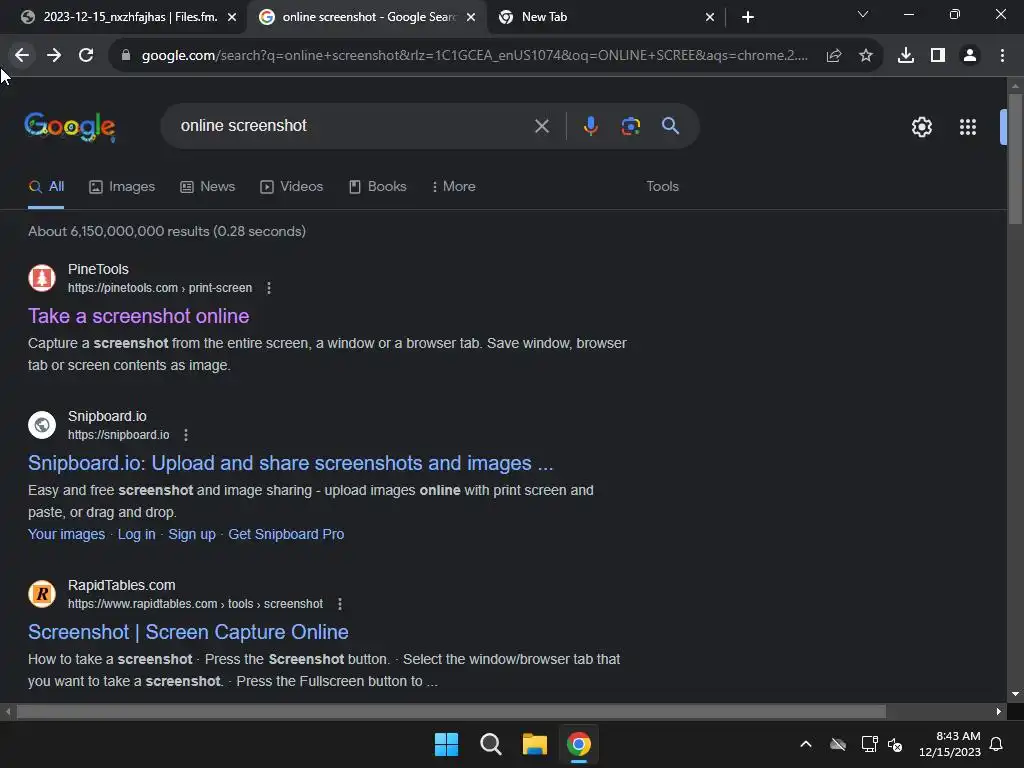Switch to Books results

(377, 187)
